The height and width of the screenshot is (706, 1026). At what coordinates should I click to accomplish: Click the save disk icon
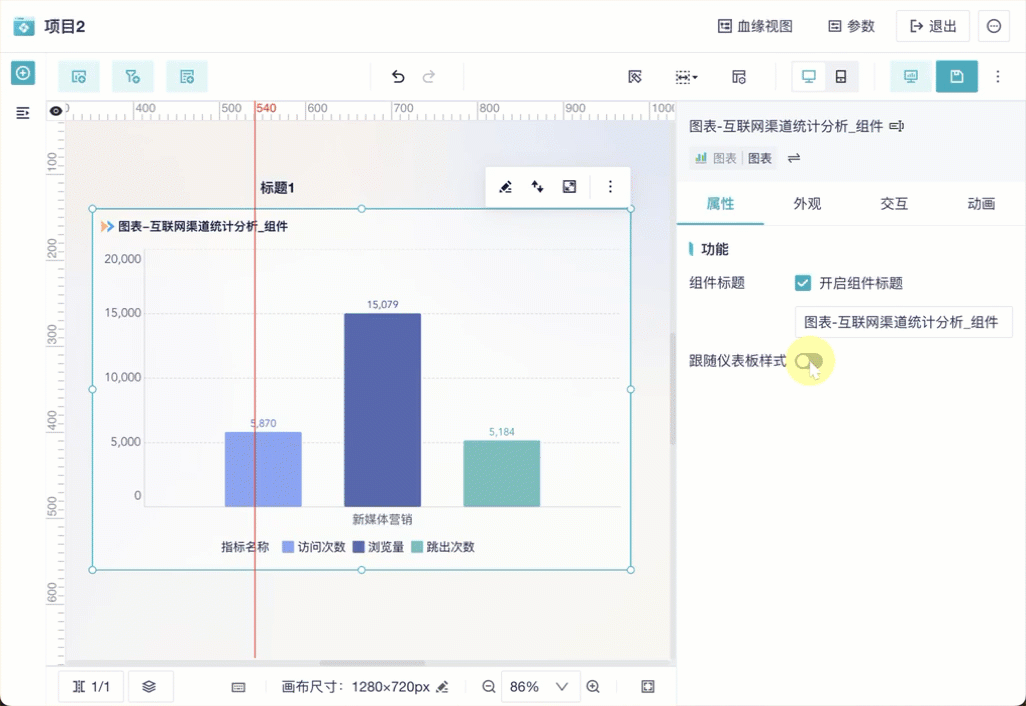coord(957,77)
